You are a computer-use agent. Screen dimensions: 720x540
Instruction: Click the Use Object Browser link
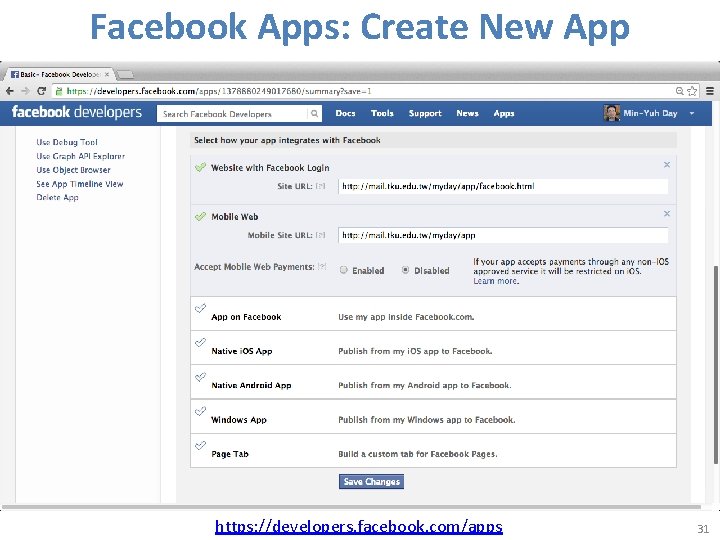click(73, 170)
